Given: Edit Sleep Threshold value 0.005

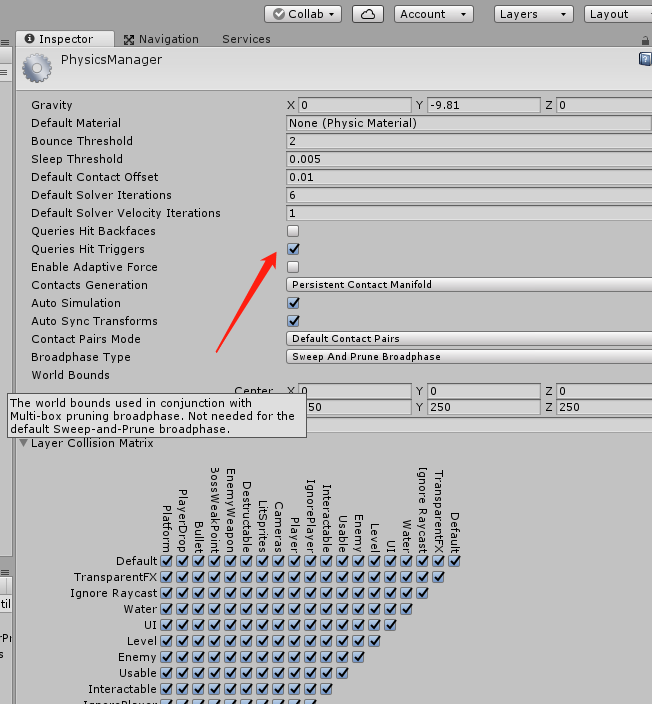Looking at the screenshot, I should (x=469, y=159).
